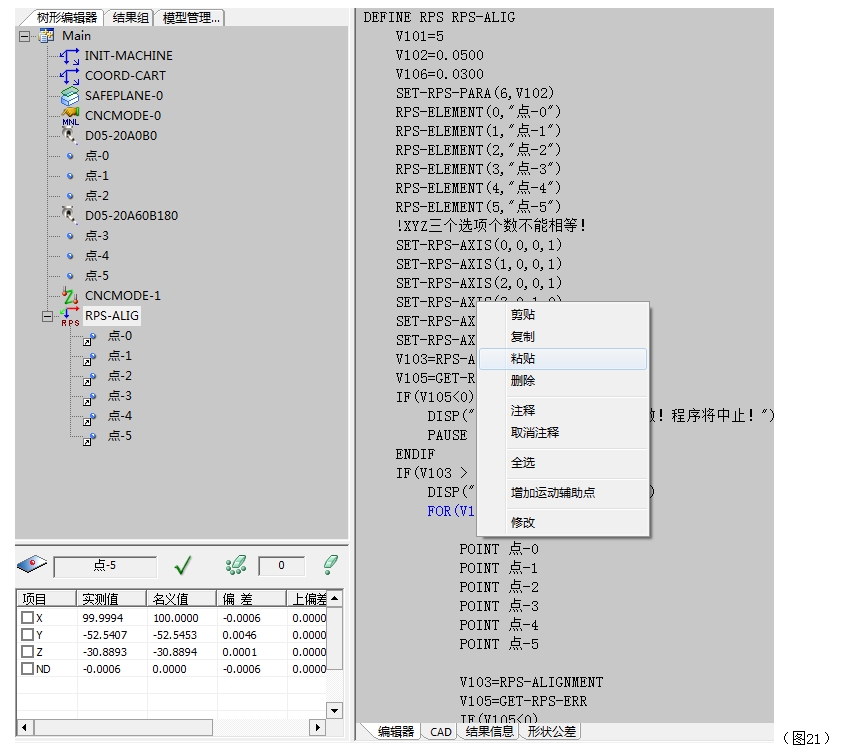Click the X nominal value 100.0000
Viewport: 864px width, 753px height.
pos(176,618)
